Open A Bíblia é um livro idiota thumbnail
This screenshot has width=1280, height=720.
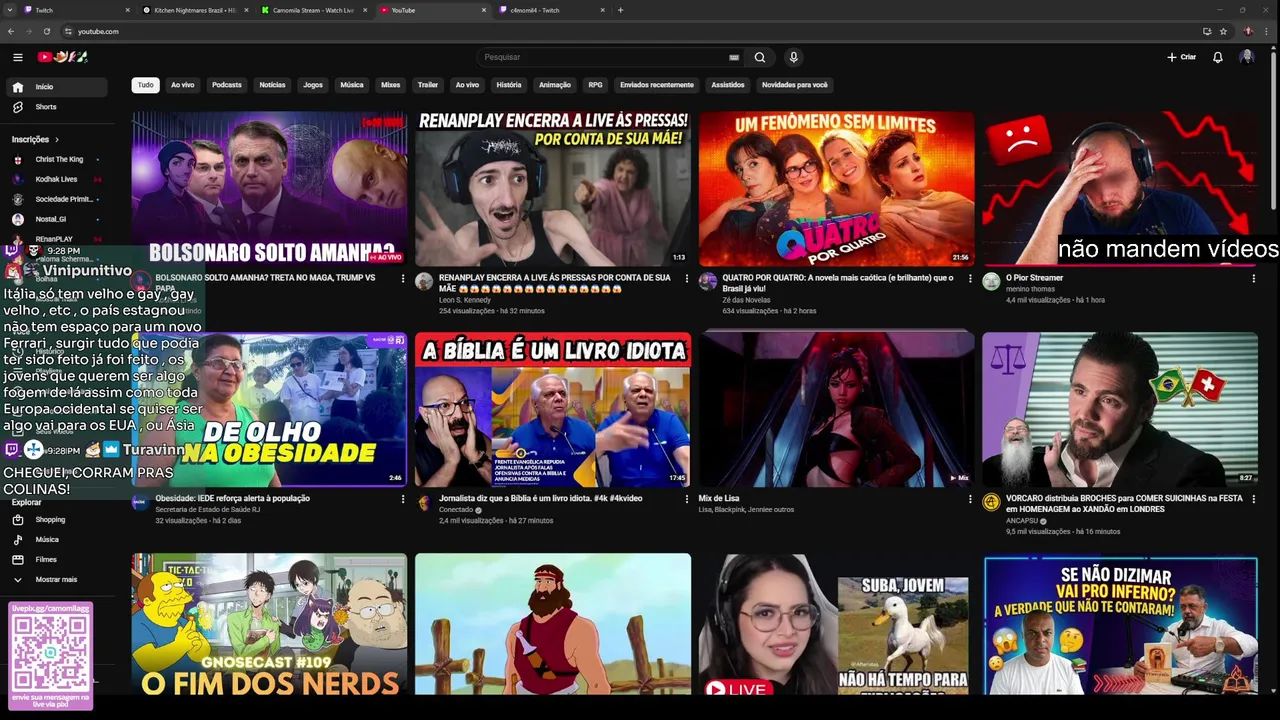(x=553, y=410)
